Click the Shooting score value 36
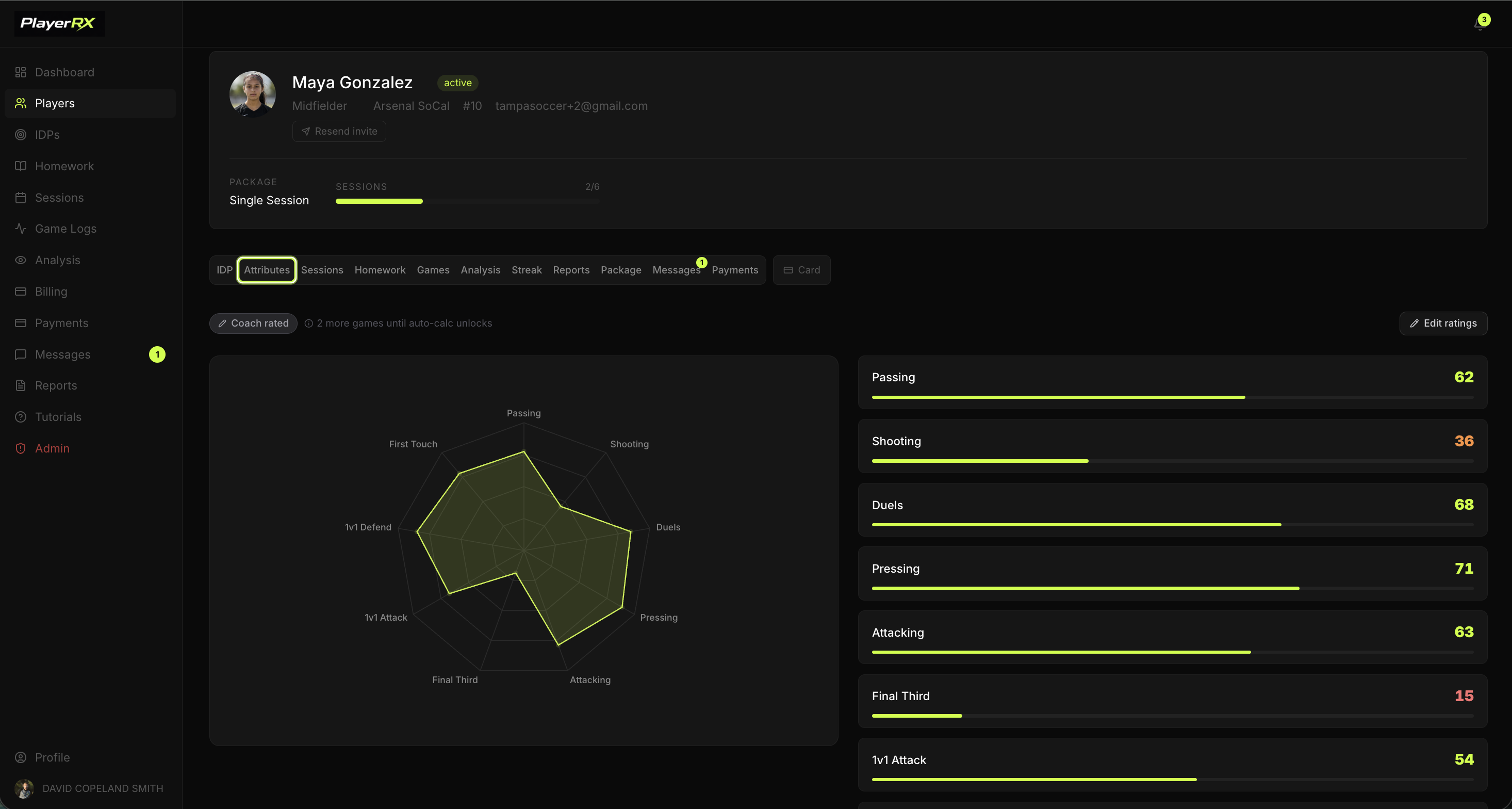This screenshot has width=1512, height=809. [1464, 441]
